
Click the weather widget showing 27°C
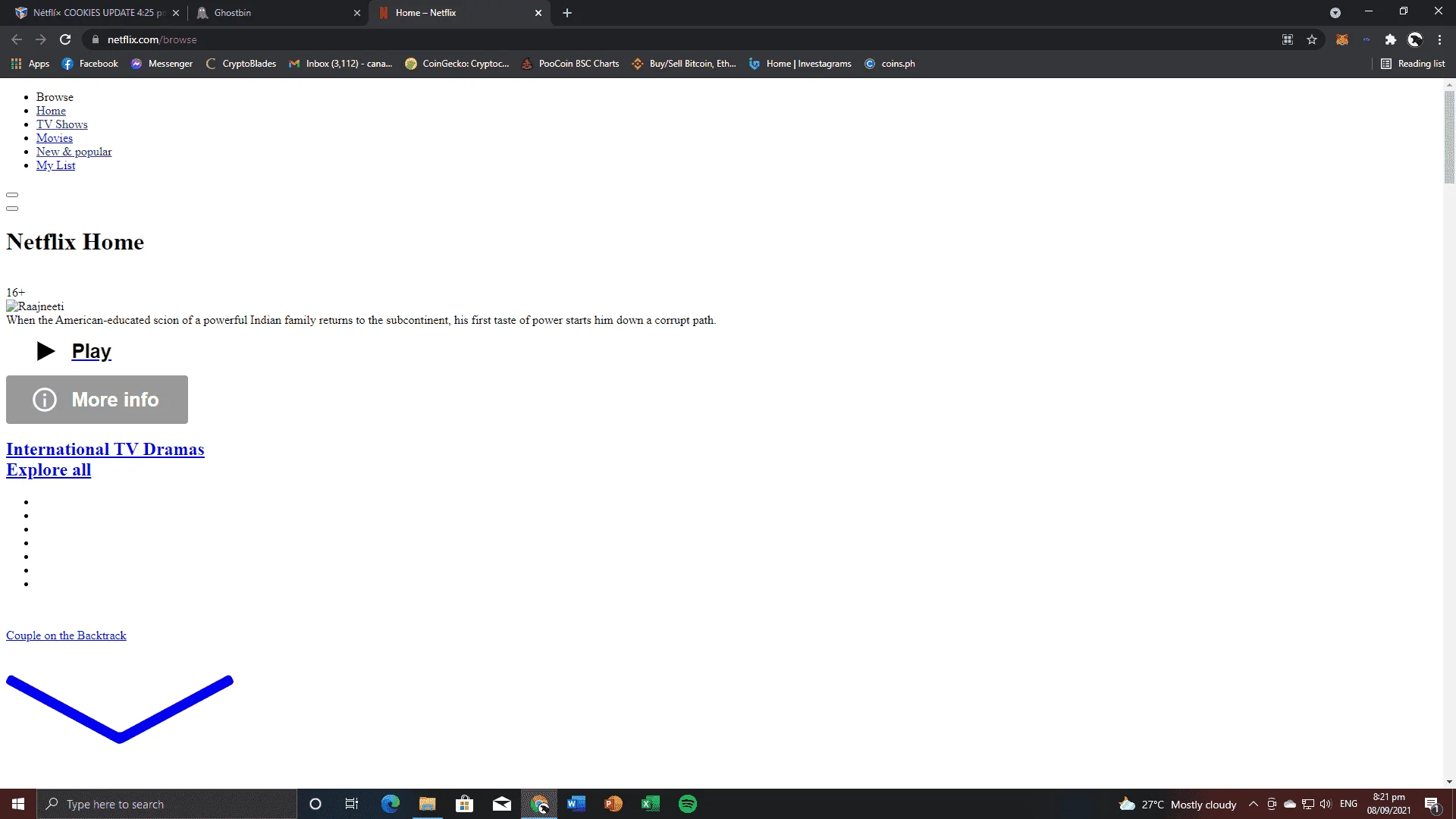click(1178, 804)
